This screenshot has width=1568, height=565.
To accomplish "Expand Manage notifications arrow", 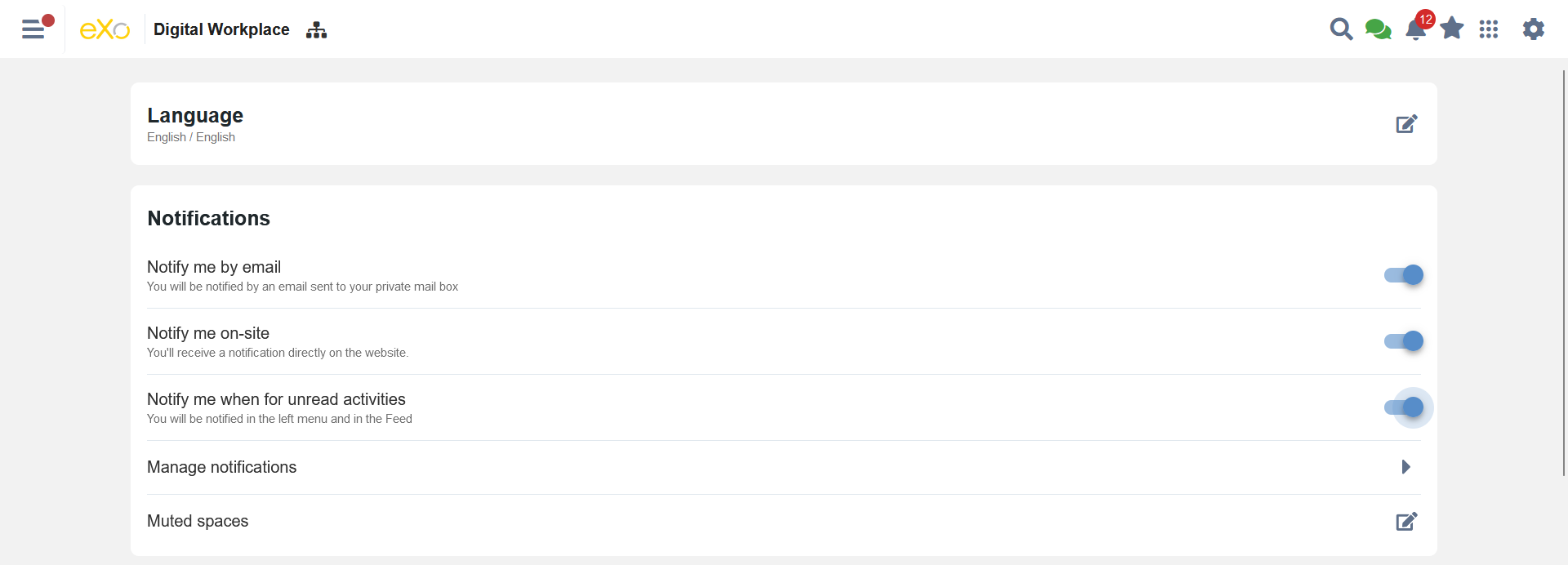I will click(x=1405, y=467).
